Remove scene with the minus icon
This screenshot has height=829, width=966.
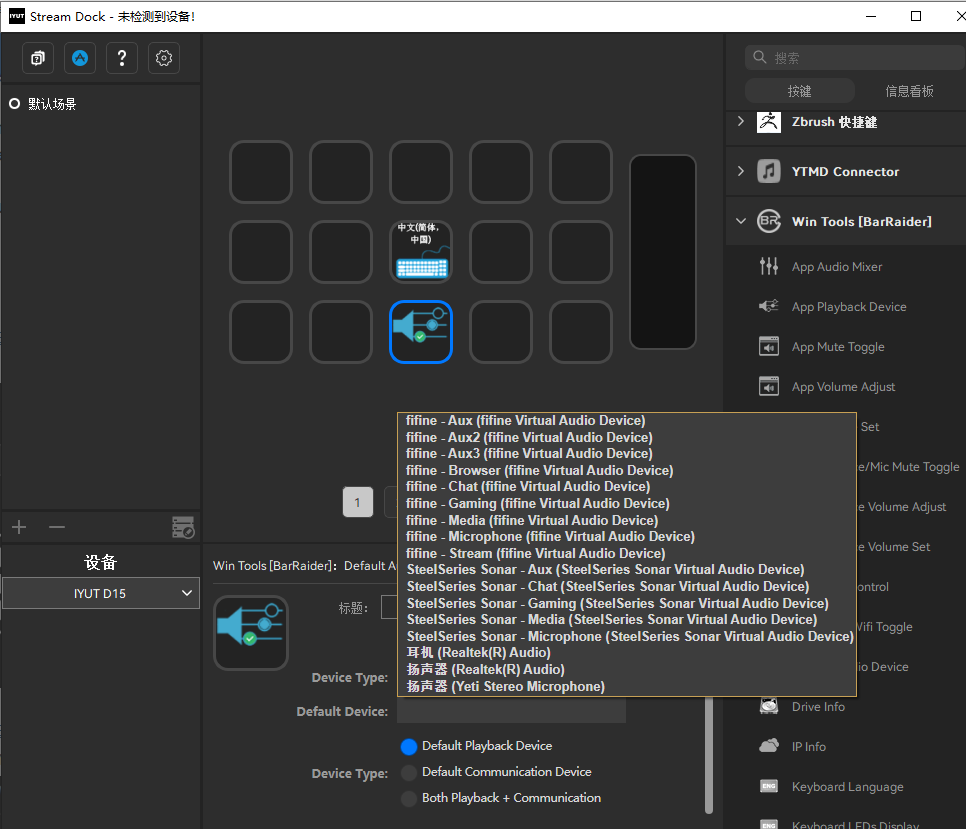pyautogui.click(x=57, y=527)
